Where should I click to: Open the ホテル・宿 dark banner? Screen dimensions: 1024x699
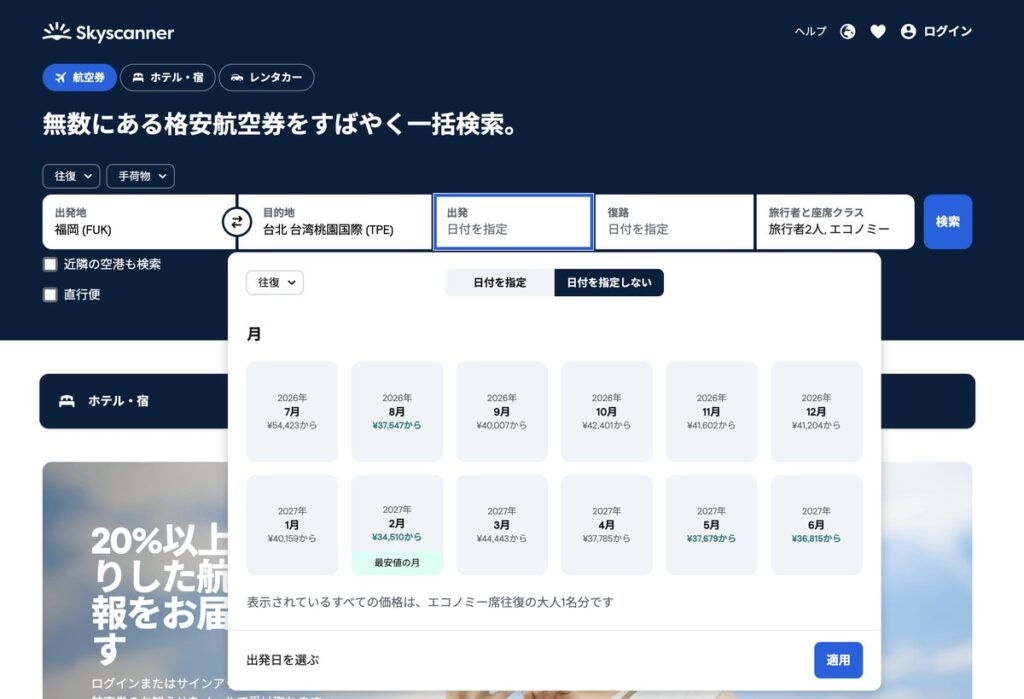134,401
